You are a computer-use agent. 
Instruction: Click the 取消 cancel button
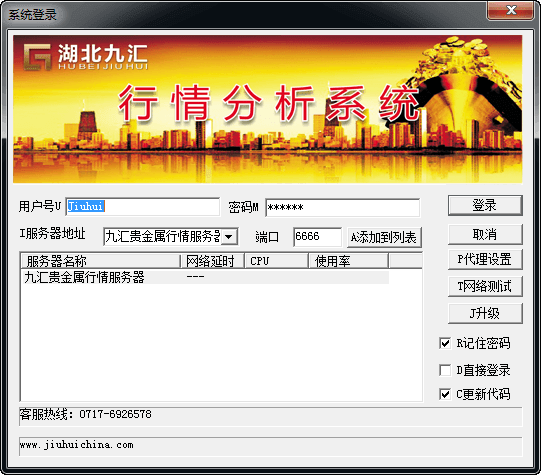(485, 235)
